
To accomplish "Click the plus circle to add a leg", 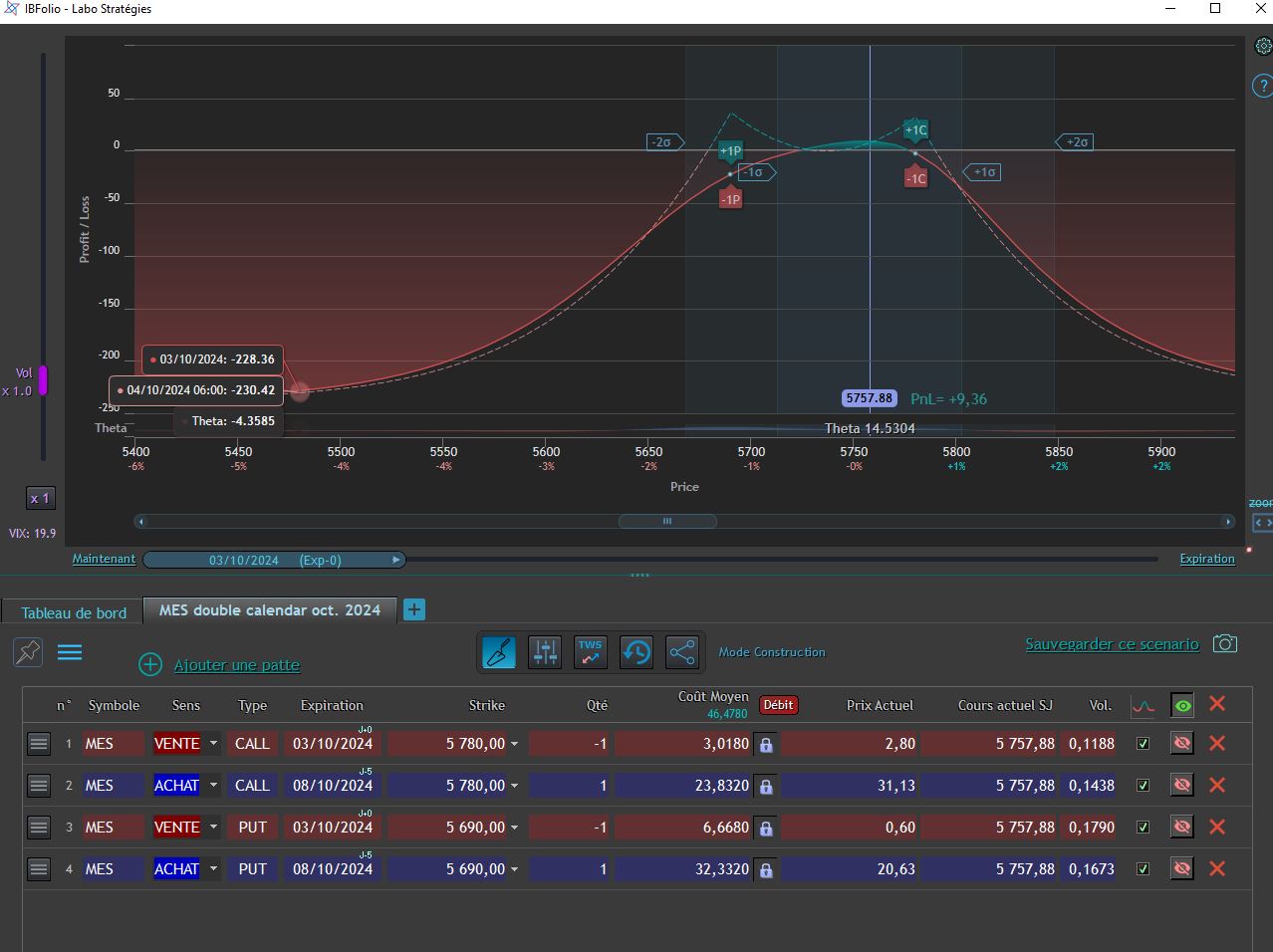I will [x=150, y=664].
